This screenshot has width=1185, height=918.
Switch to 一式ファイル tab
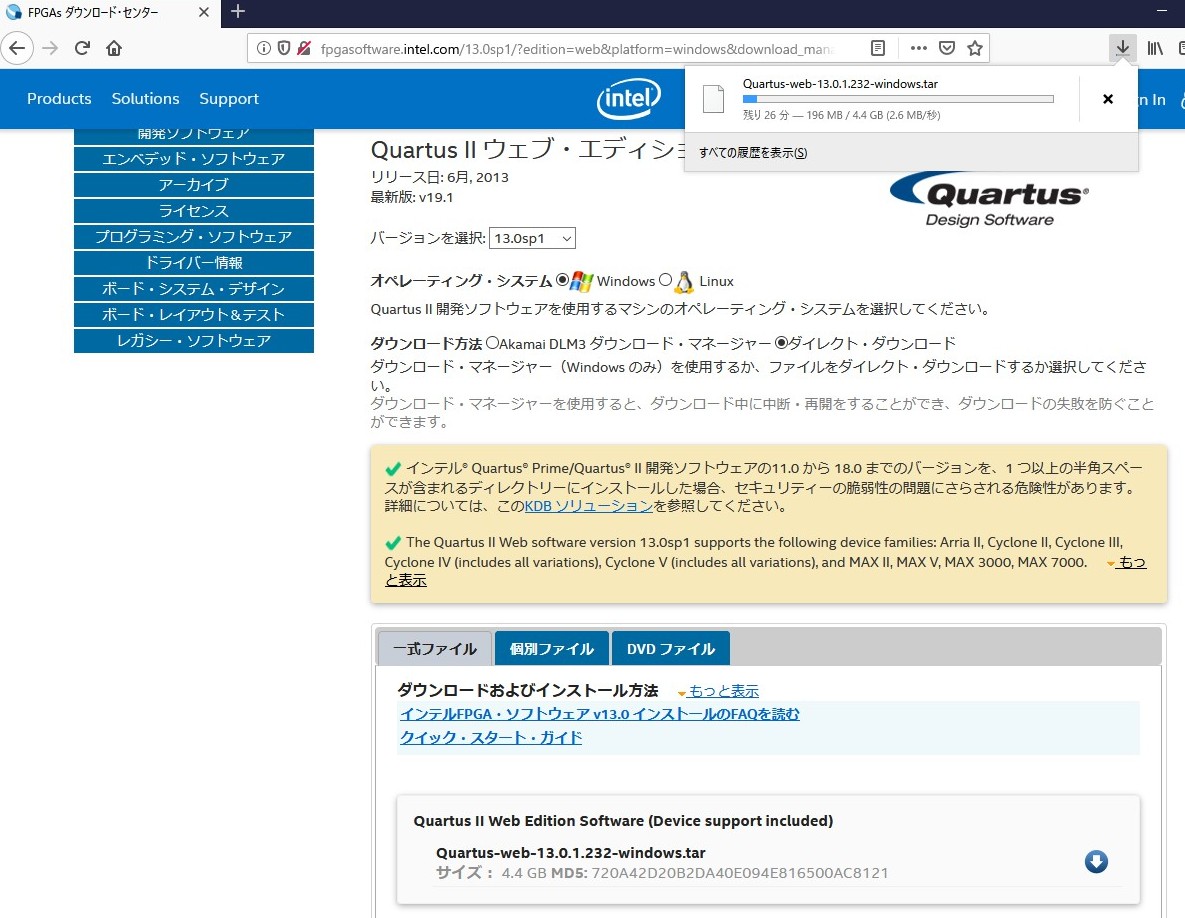pos(435,648)
